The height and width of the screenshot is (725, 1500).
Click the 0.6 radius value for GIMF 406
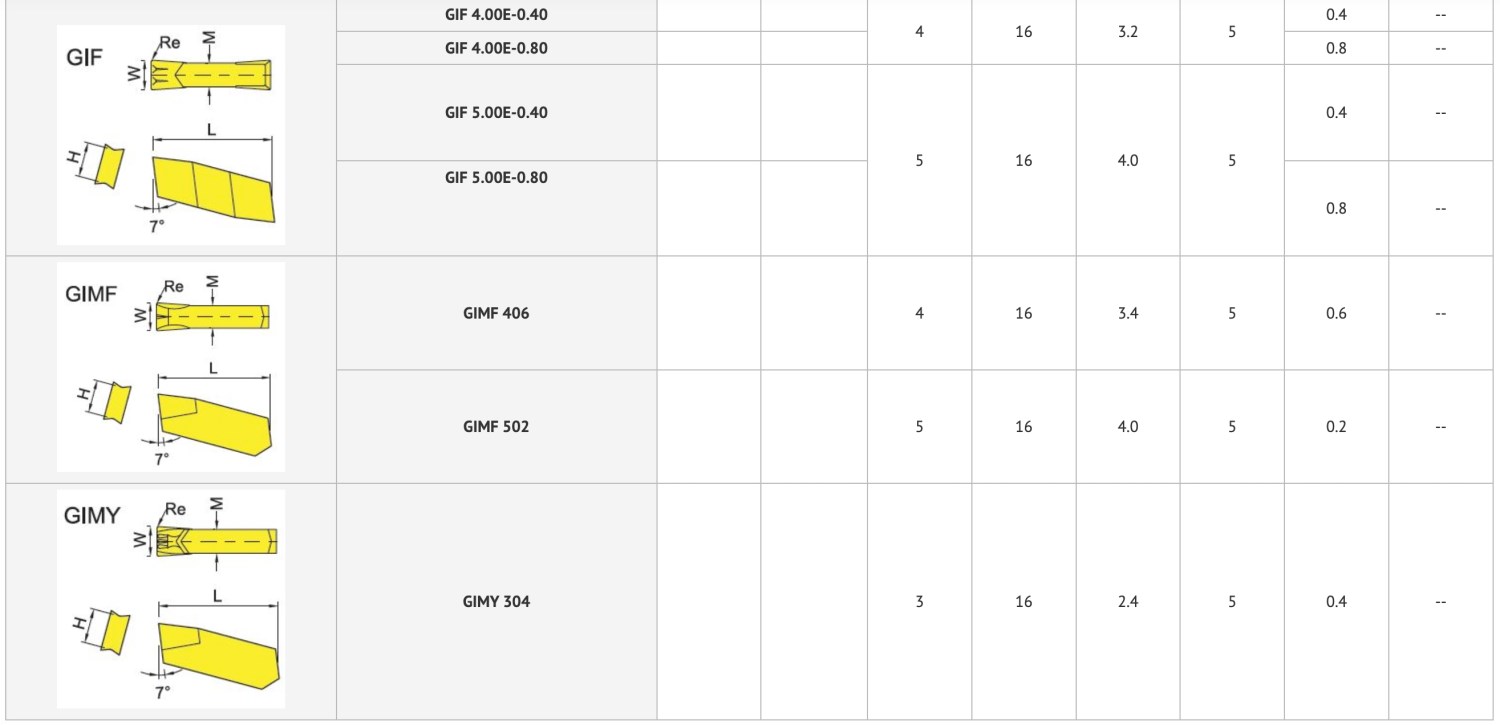tap(1336, 313)
